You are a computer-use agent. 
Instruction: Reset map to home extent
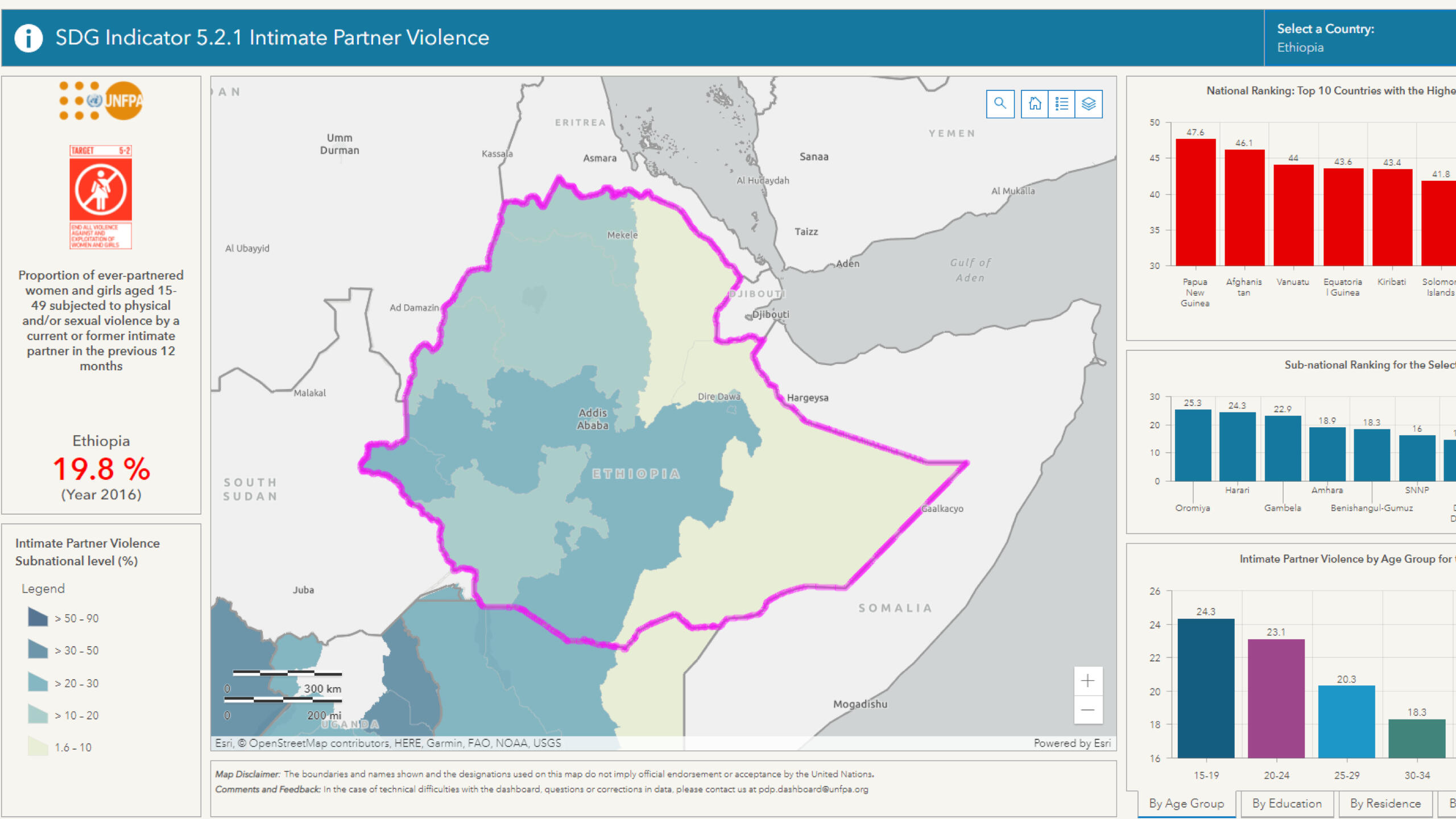tap(1035, 104)
